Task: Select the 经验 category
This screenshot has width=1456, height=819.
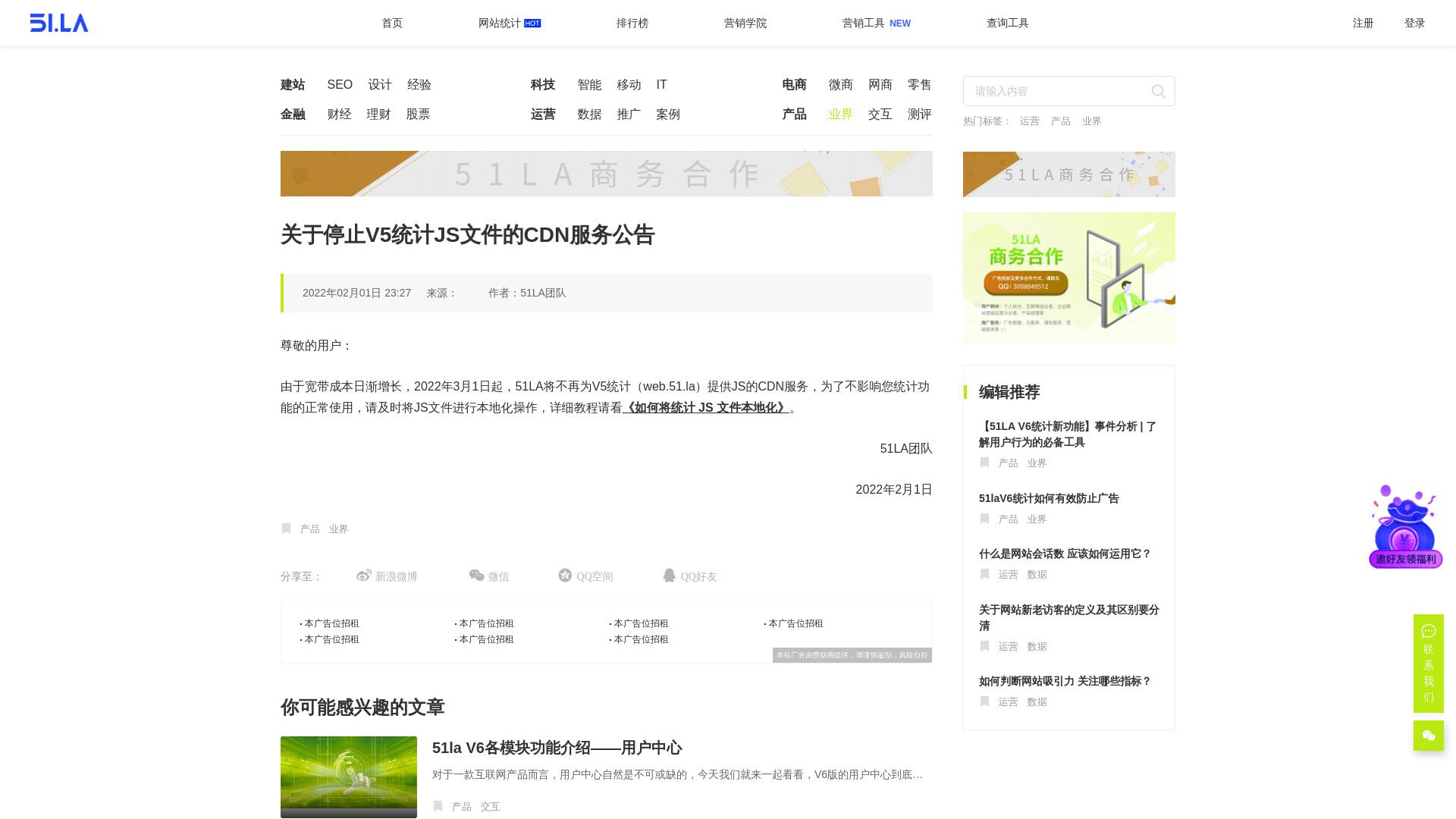Action: pos(419,85)
